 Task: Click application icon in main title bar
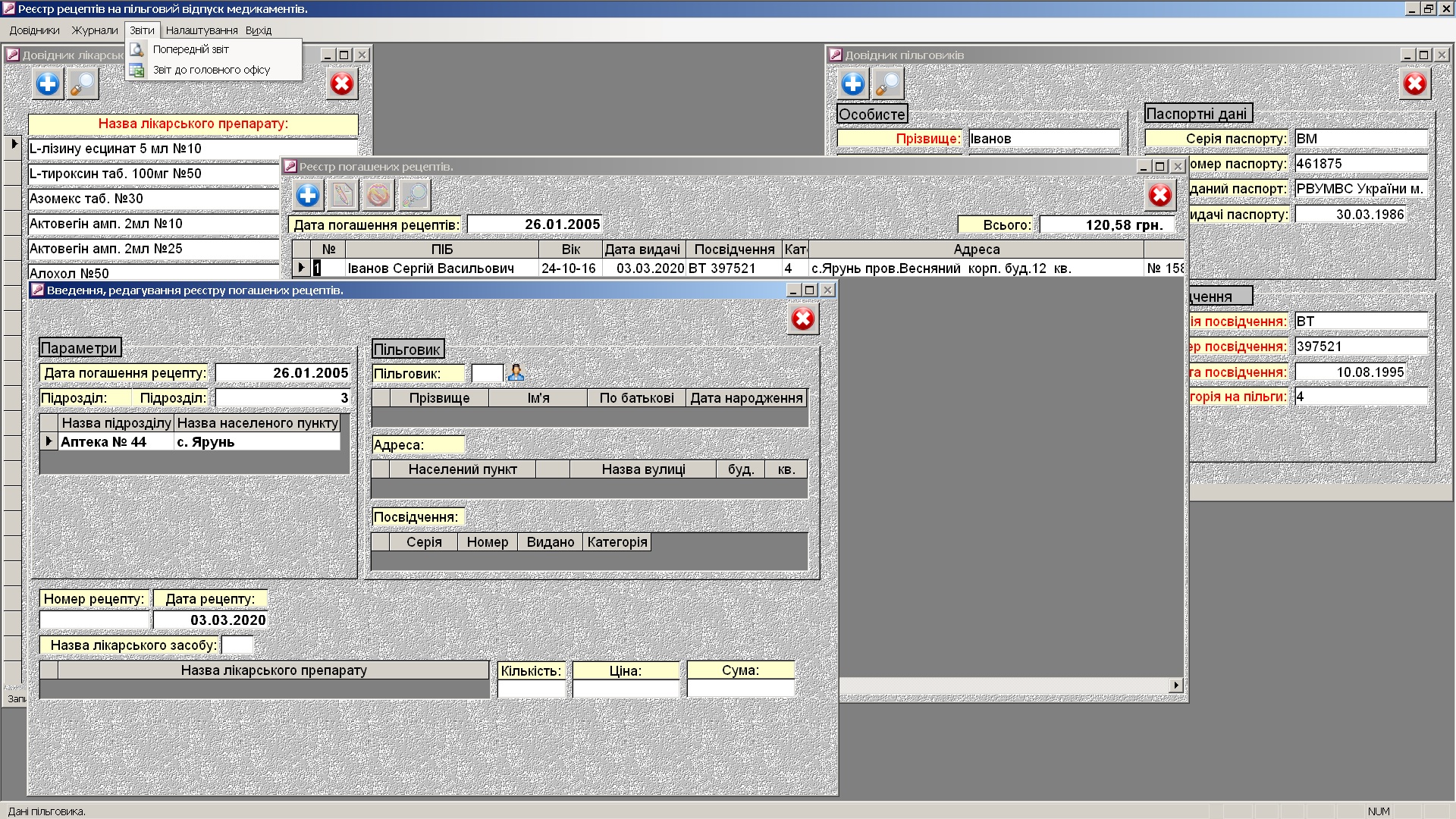(x=8, y=9)
